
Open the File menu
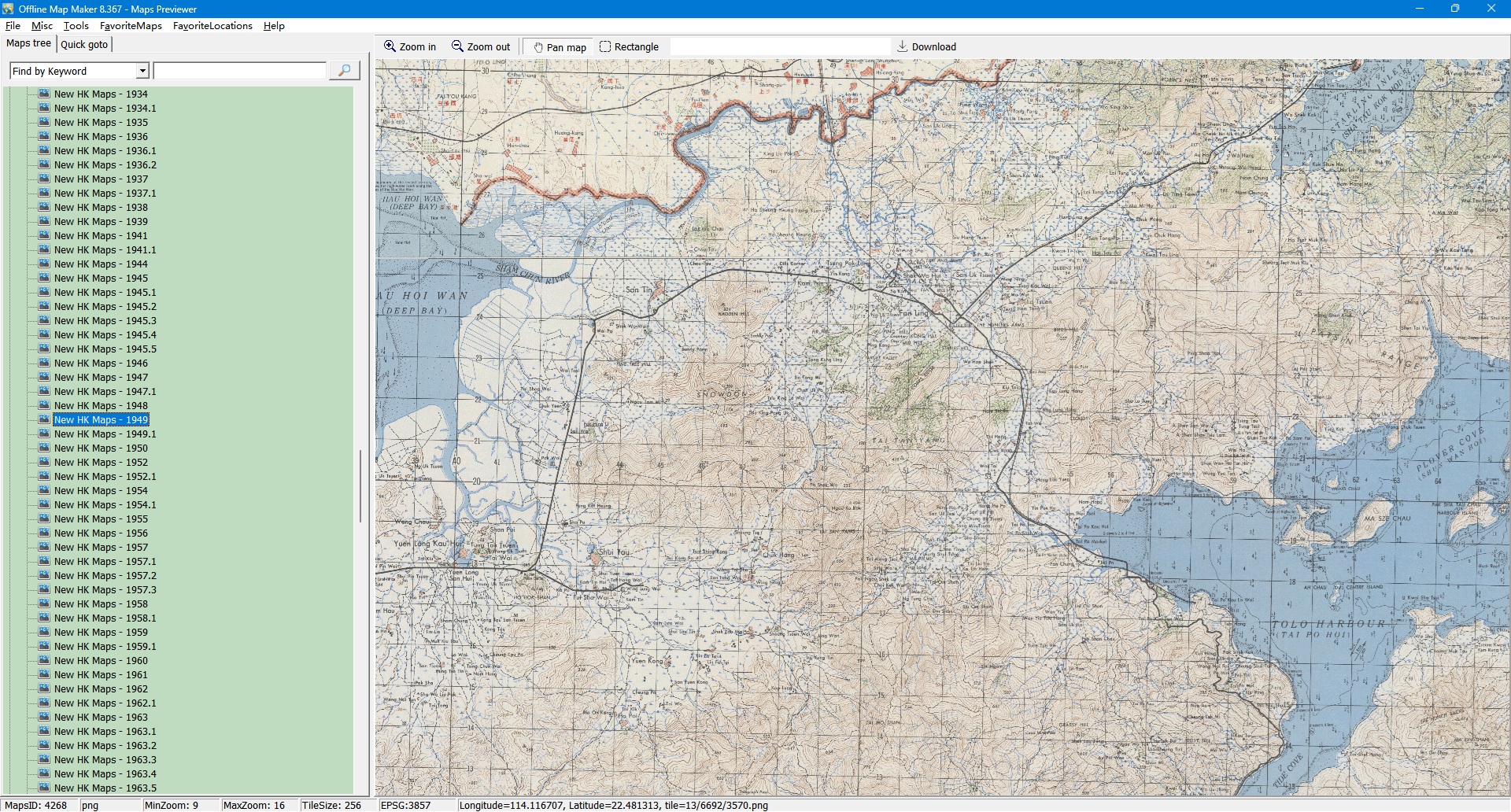tap(13, 26)
